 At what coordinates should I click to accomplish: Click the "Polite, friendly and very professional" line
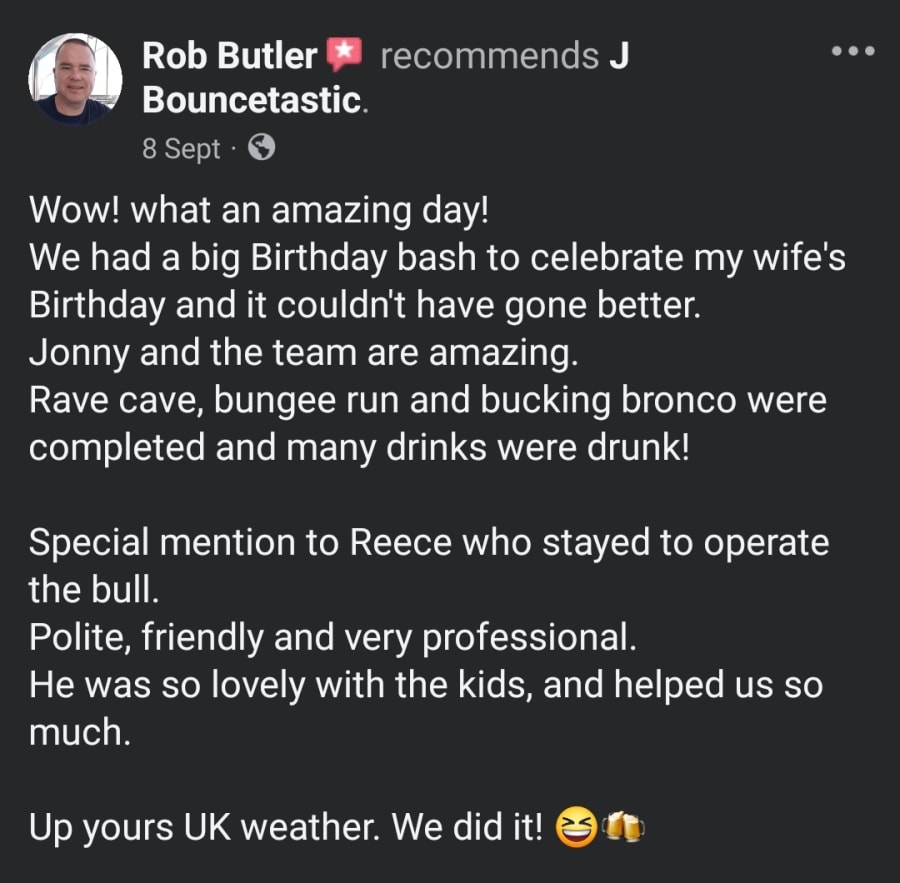(331, 637)
